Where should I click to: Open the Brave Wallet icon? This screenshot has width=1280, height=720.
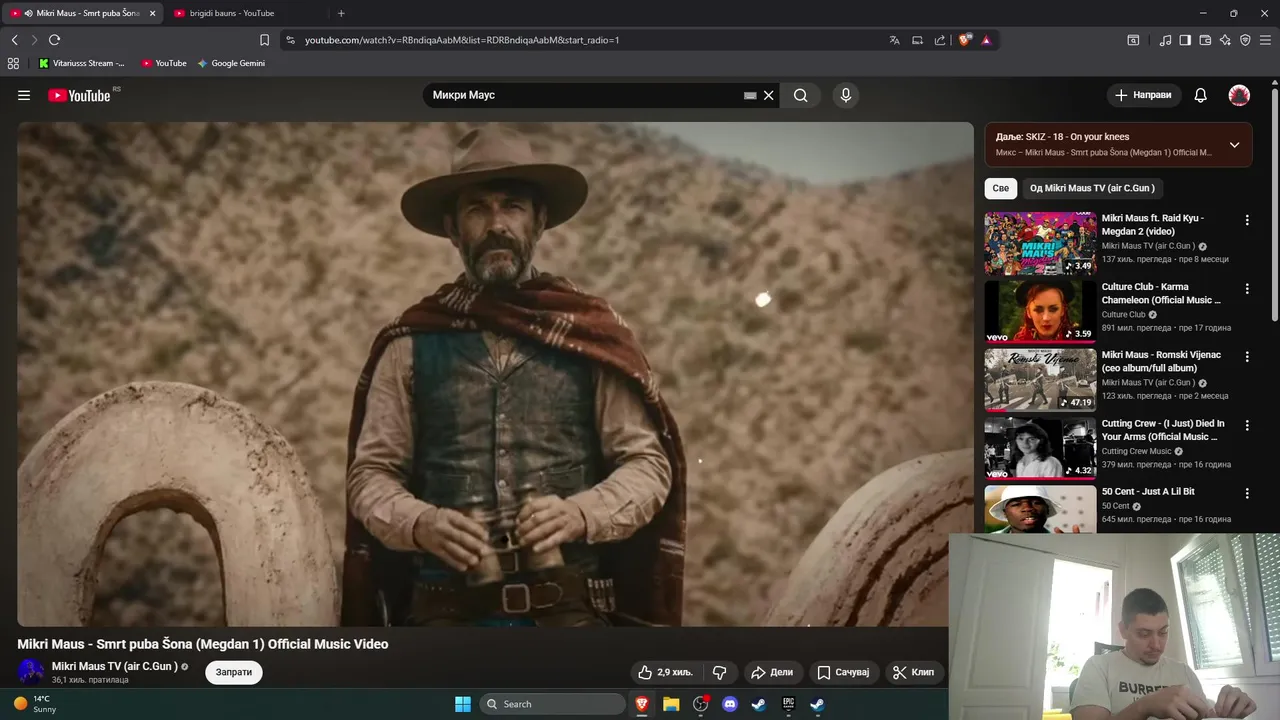(x=1205, y=40)
